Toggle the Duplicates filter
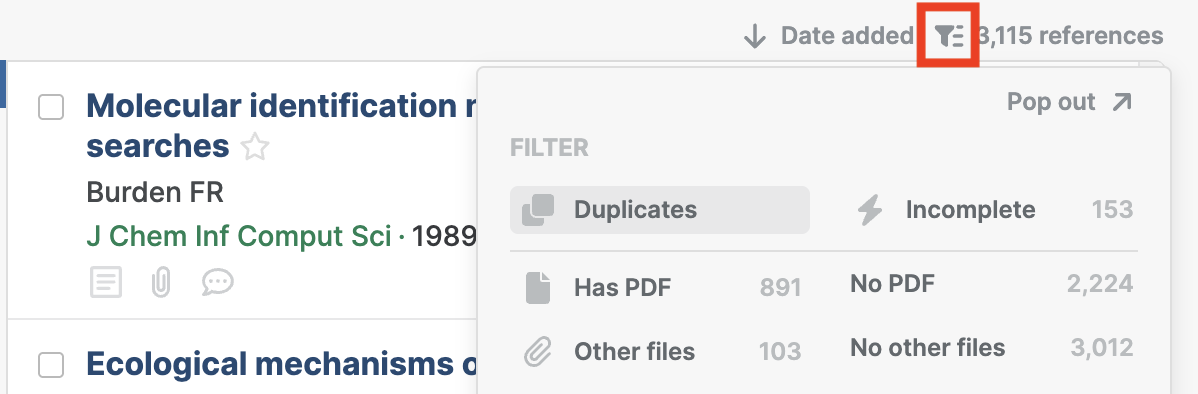The height and width of the screenshot is (394, 1198). [x=659, y=210]
